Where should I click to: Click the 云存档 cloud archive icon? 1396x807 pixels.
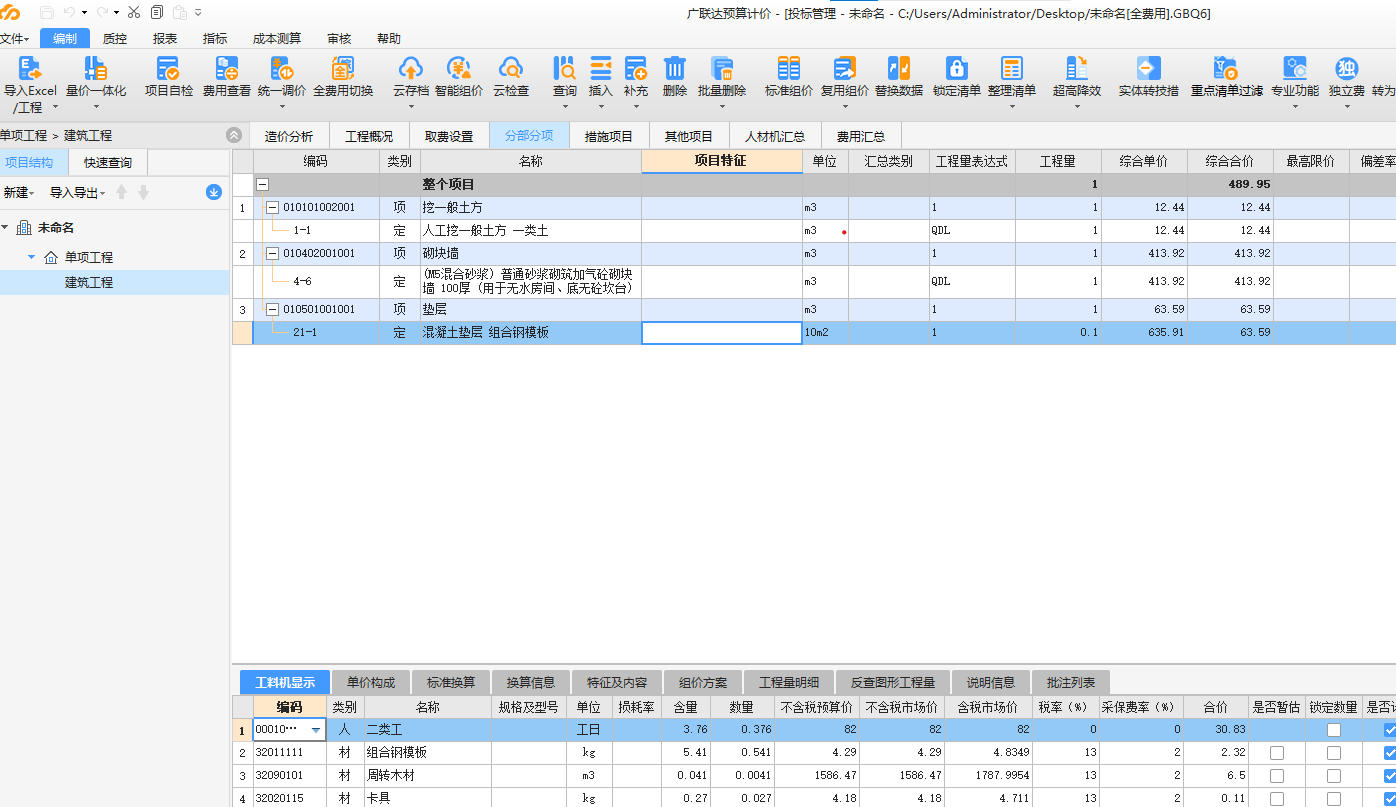pyautogui.click(x=411, y=69)
